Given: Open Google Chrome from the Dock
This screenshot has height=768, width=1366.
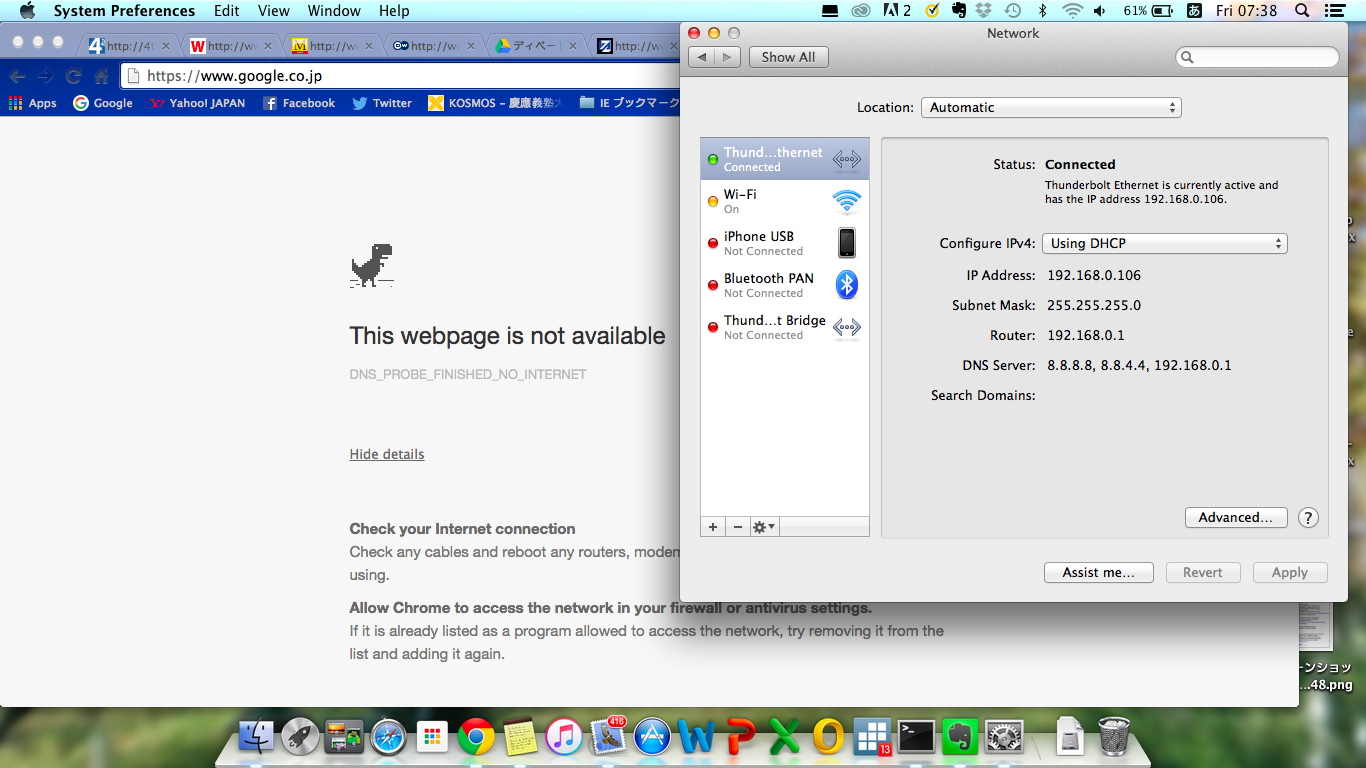Looking at the screenshot, I should coord(476,737).
